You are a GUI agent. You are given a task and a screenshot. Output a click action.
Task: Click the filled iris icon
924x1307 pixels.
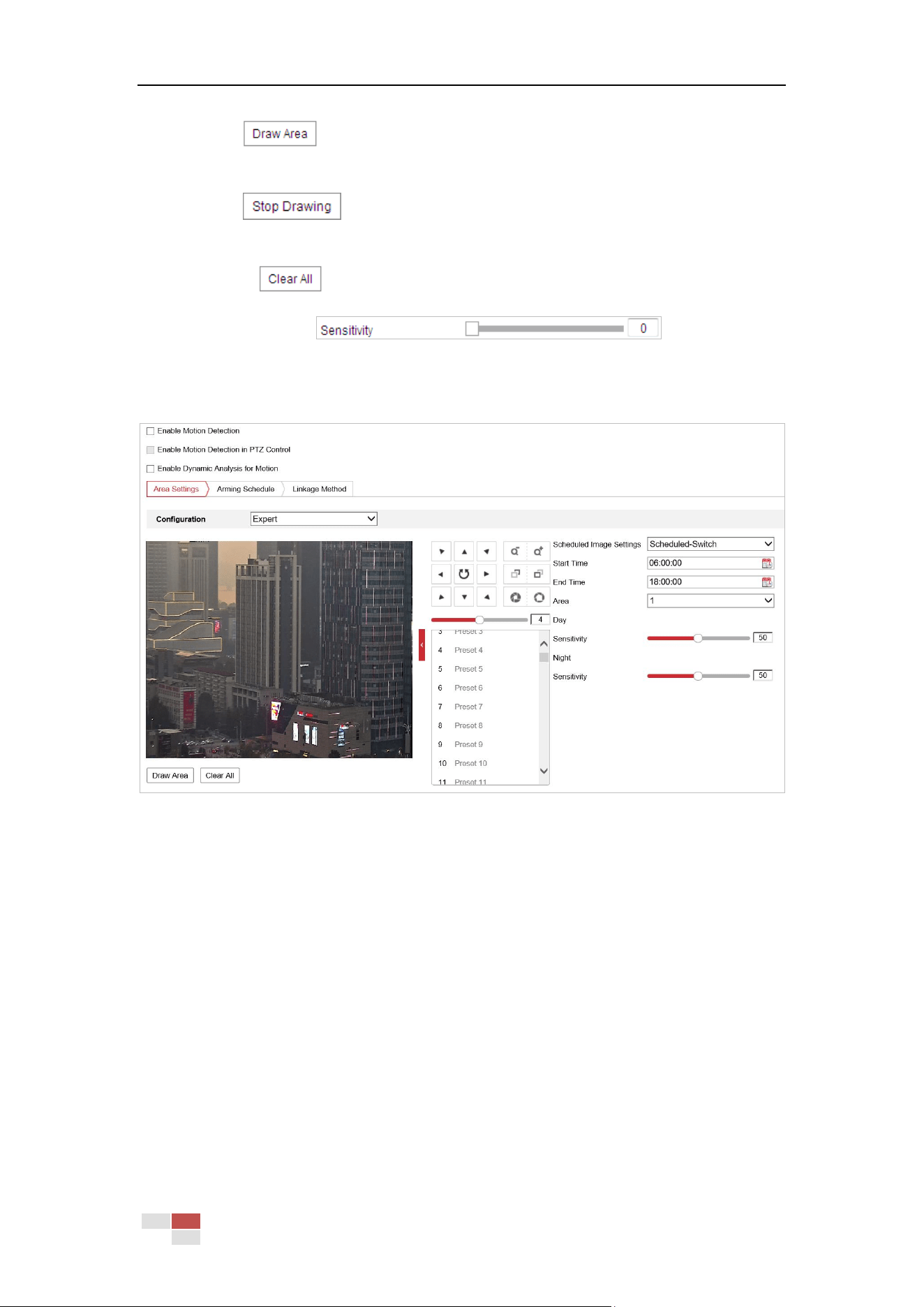(x=515, y=597)
